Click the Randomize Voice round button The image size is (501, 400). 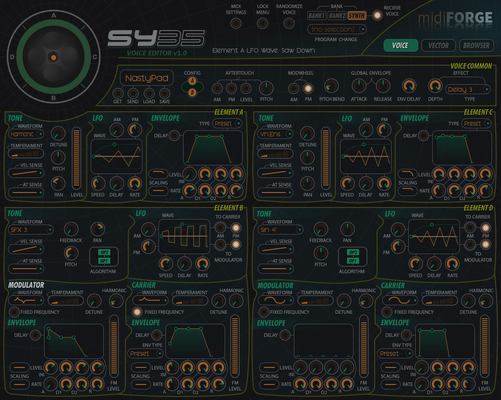[x=289, y=23]
